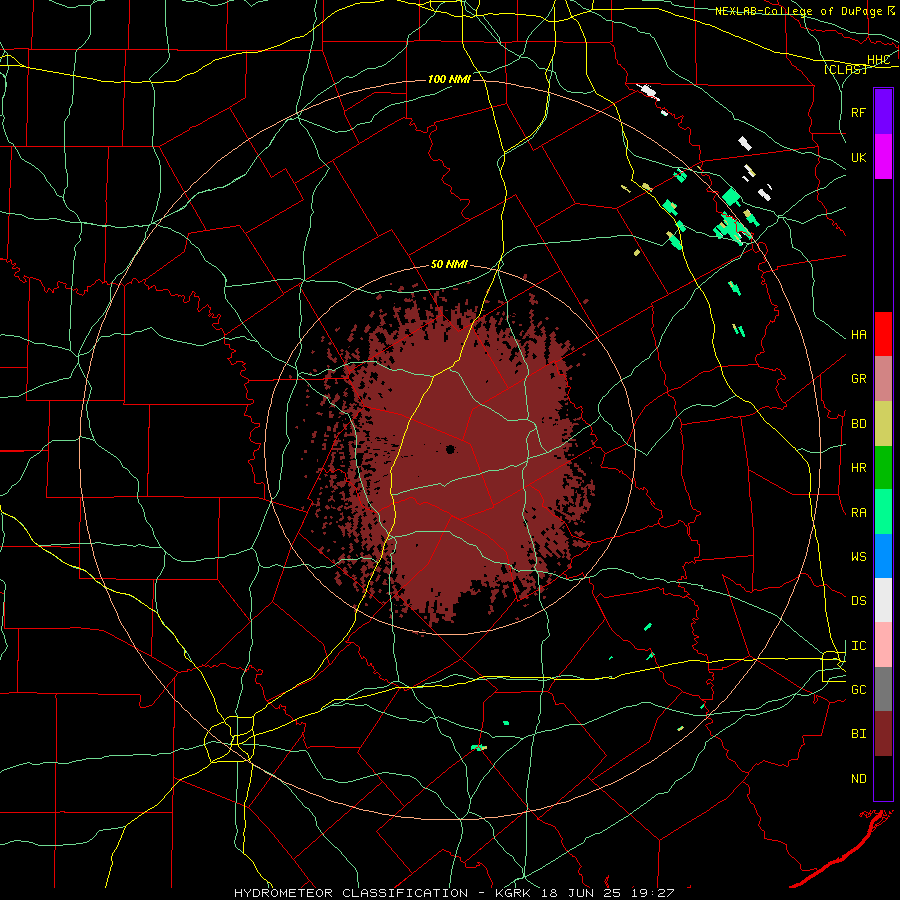Click the IC pink legend swatch

(x=883, y=645)
